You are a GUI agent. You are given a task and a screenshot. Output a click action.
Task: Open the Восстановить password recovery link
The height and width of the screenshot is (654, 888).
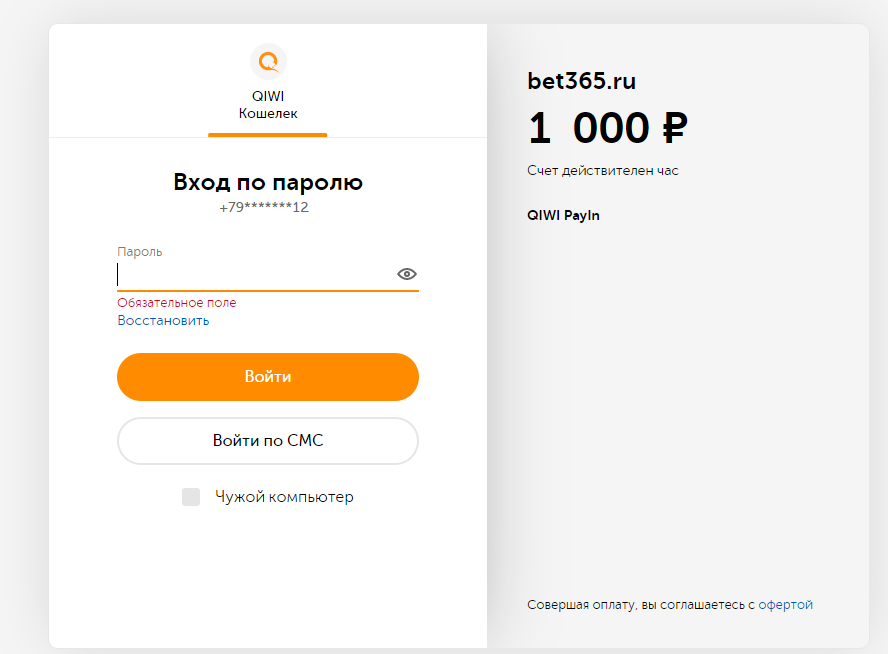[163, 320]
